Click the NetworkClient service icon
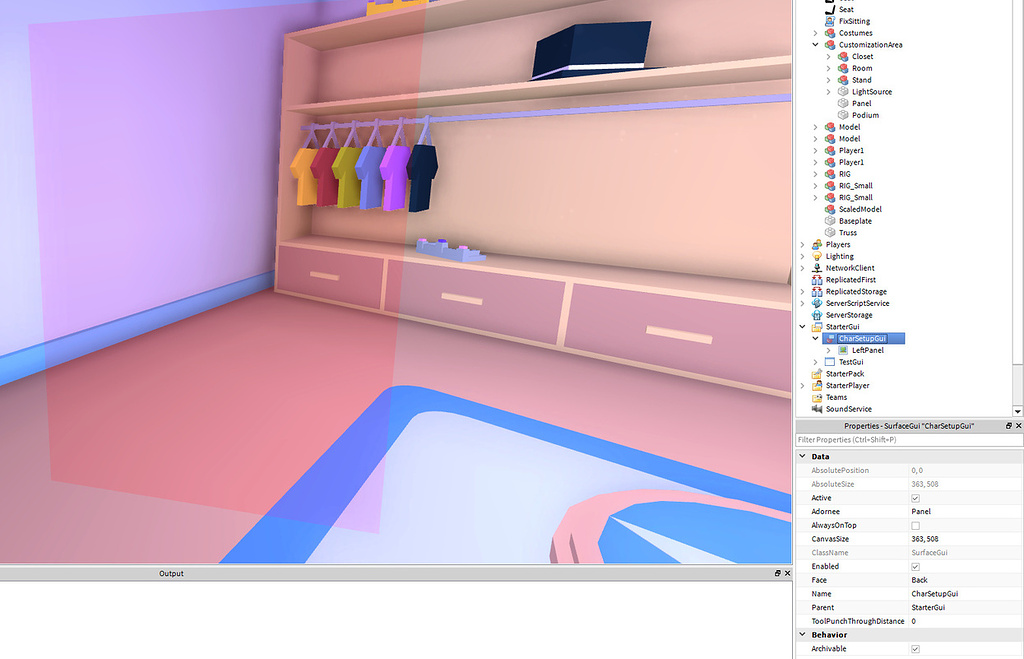 pos(817,268)
